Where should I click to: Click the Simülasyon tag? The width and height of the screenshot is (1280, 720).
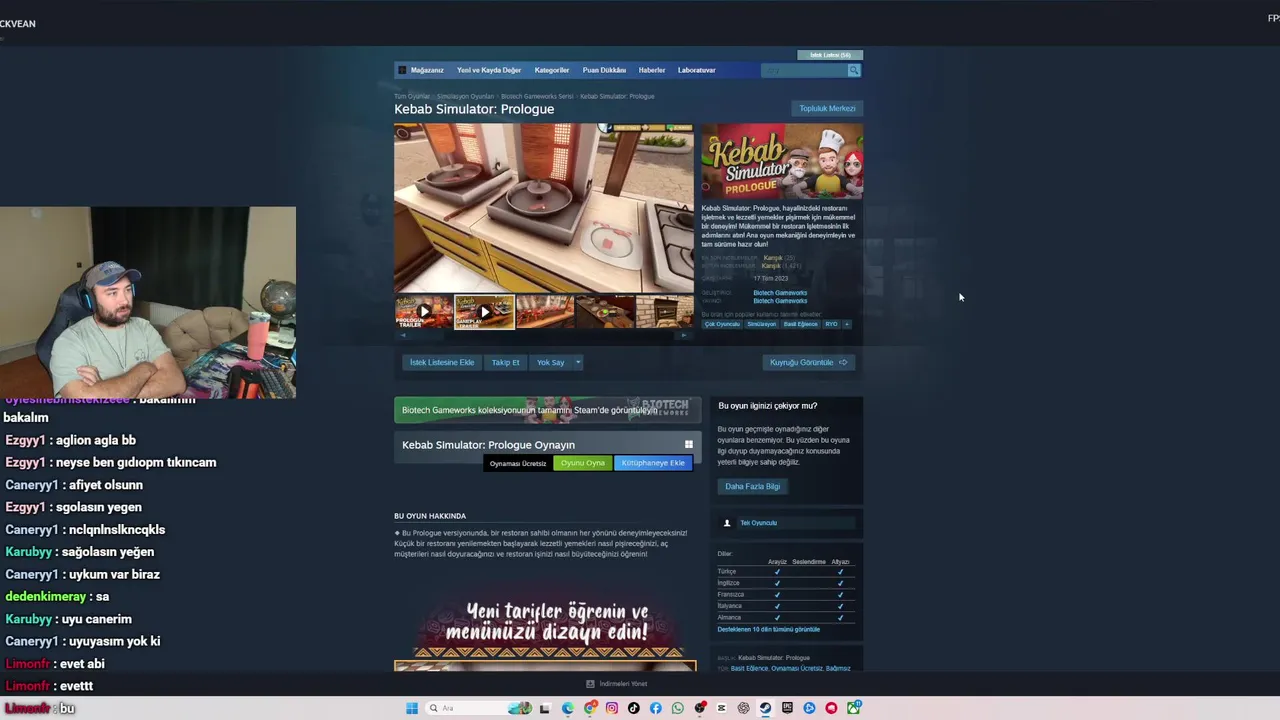[761, 324]
